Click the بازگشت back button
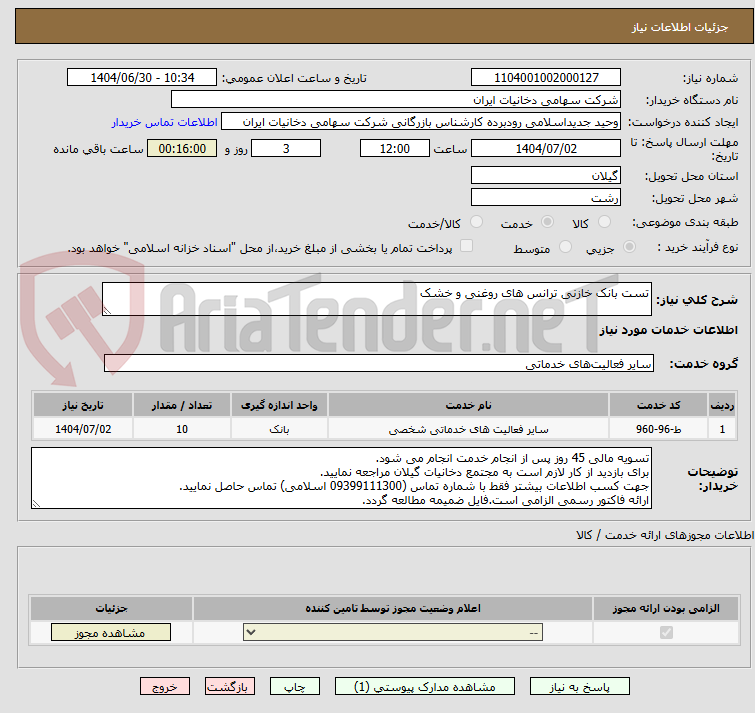Image resolution: width=755 pixels, height=713 pixels. click(x=230, y=687)
